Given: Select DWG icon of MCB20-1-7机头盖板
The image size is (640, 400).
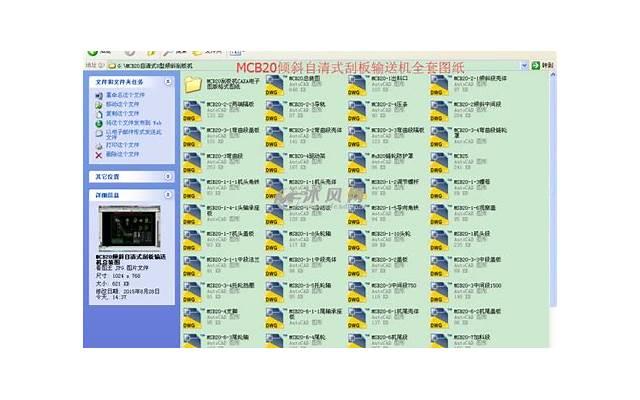Looking at the screenshot, I should (192, 240).
